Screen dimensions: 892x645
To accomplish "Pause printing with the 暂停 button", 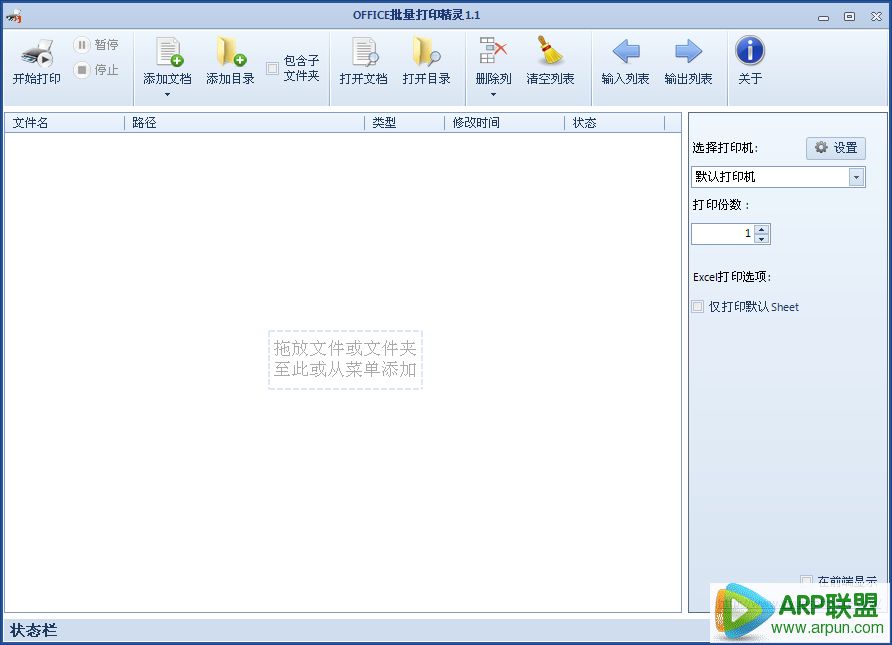I will 96,44.
